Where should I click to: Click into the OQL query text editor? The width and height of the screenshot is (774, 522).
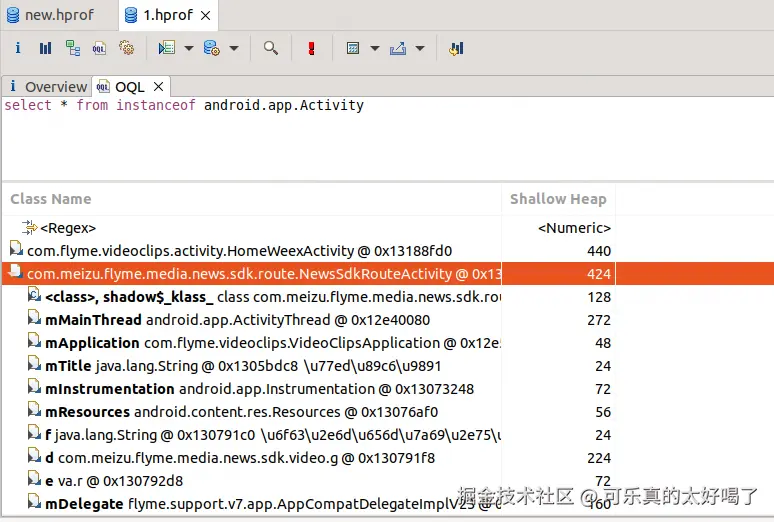pos(388,138)
